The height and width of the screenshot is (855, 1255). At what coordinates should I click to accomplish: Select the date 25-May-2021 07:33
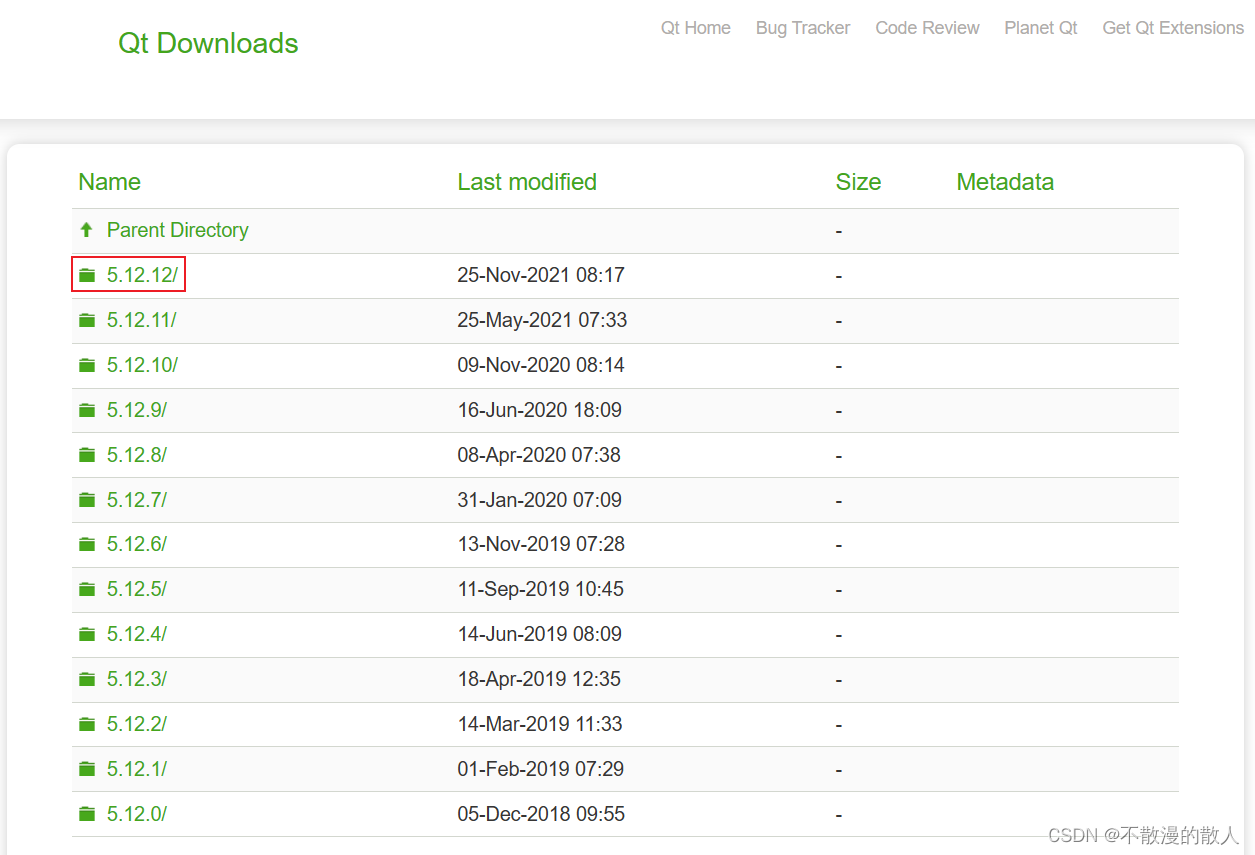543,320
